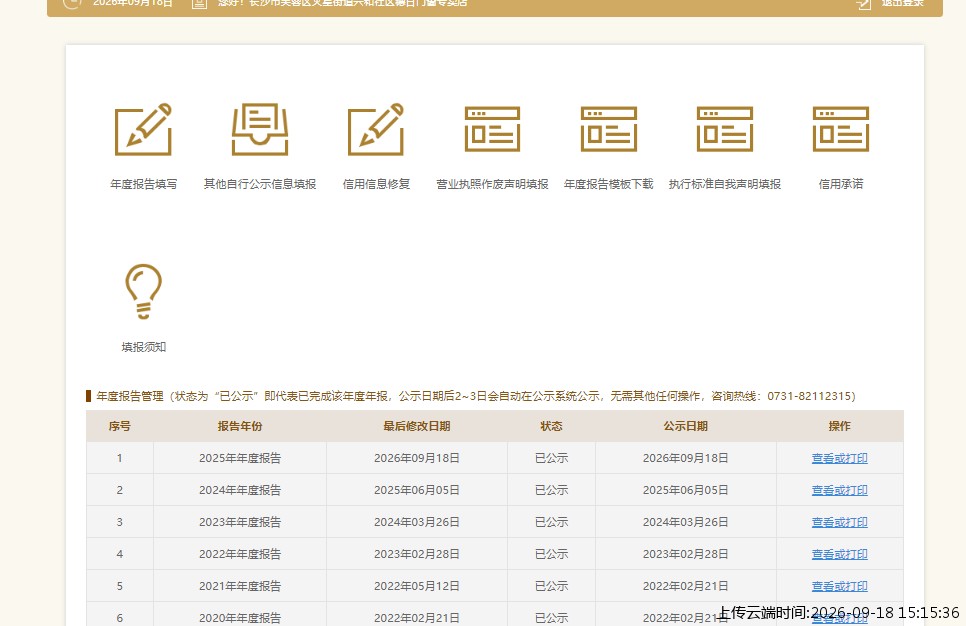
Task: Open the 年度报告填写 icon
Action: click(143, 129)
